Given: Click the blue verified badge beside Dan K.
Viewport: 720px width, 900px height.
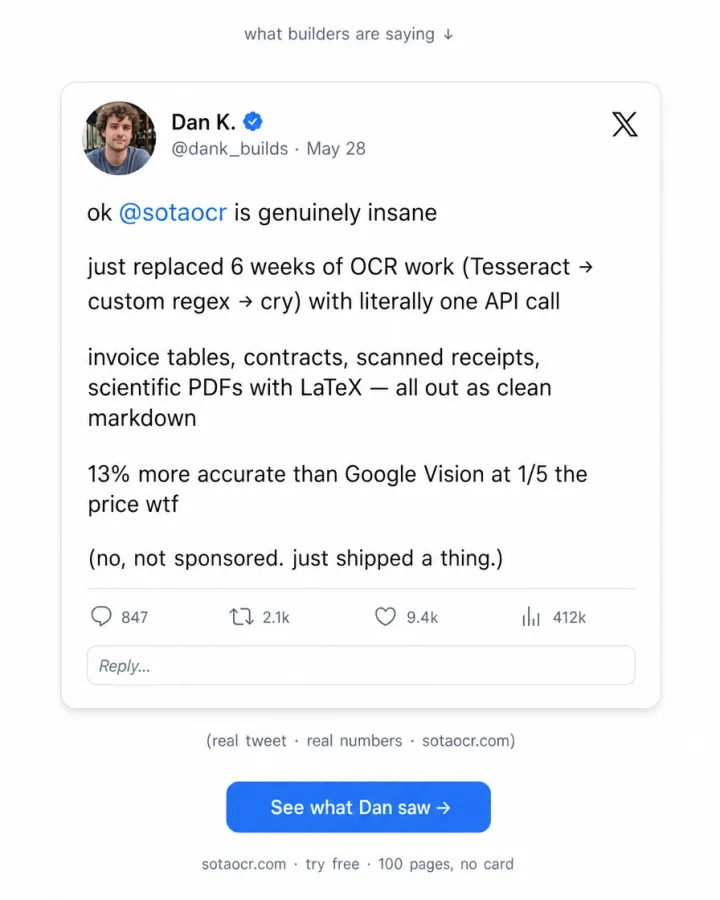Looking at the screenshot, I should [x=253, y=122].
